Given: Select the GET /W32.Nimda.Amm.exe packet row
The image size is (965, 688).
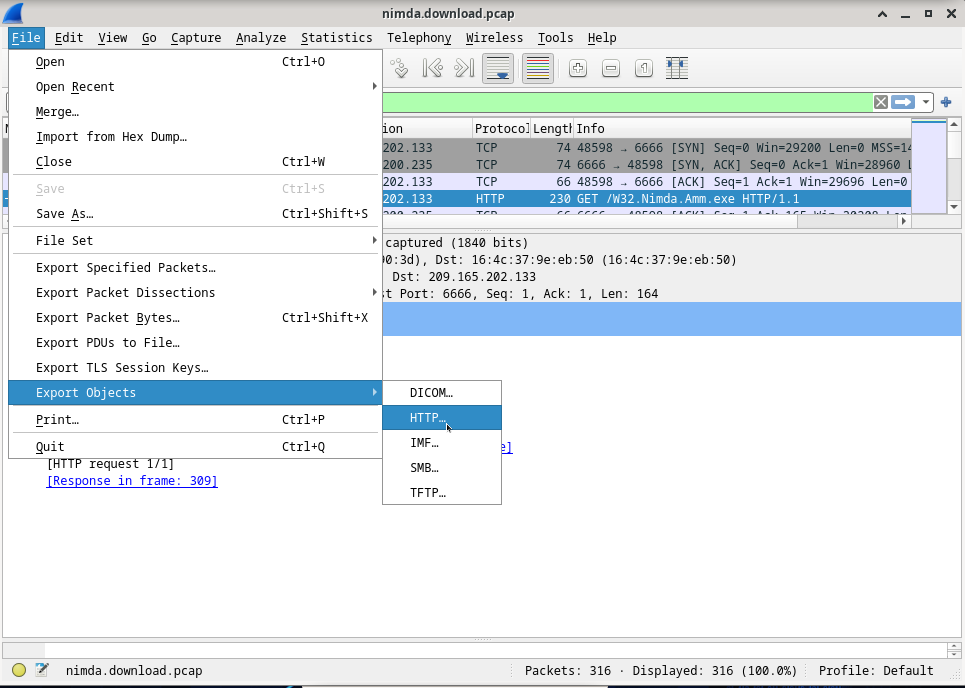Looking at the screenshot, I should click(x=646, y=199).
